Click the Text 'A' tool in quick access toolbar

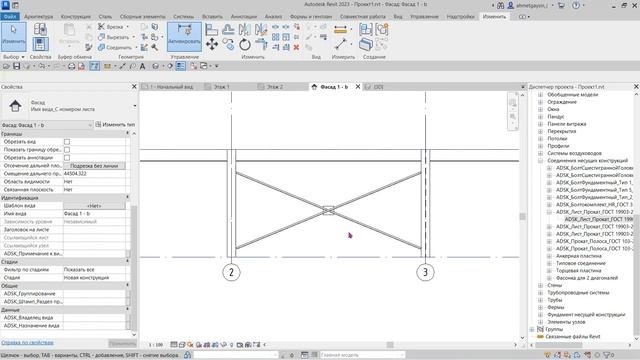tap(142, 66)
